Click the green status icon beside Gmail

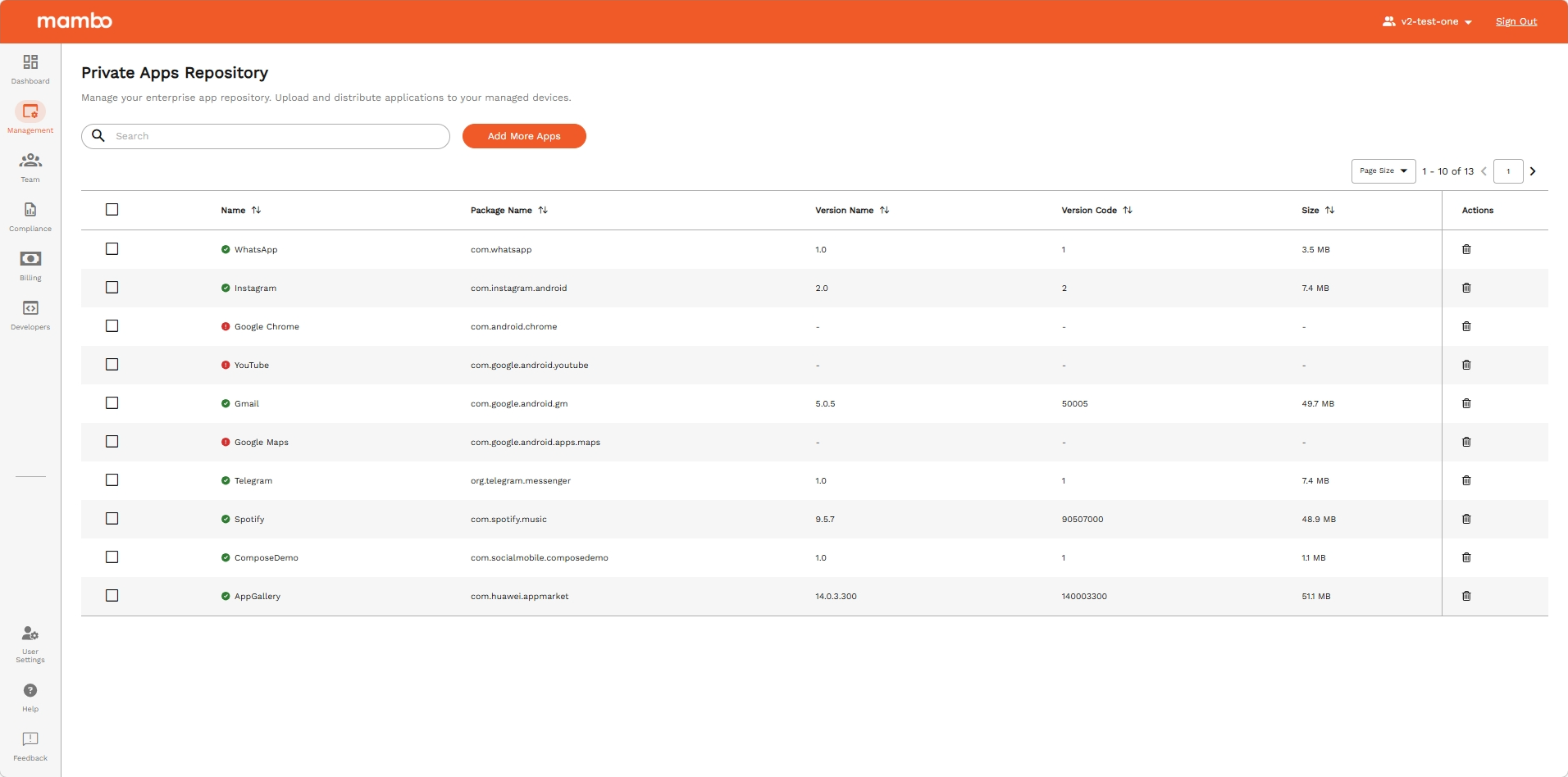click(226, 403)
